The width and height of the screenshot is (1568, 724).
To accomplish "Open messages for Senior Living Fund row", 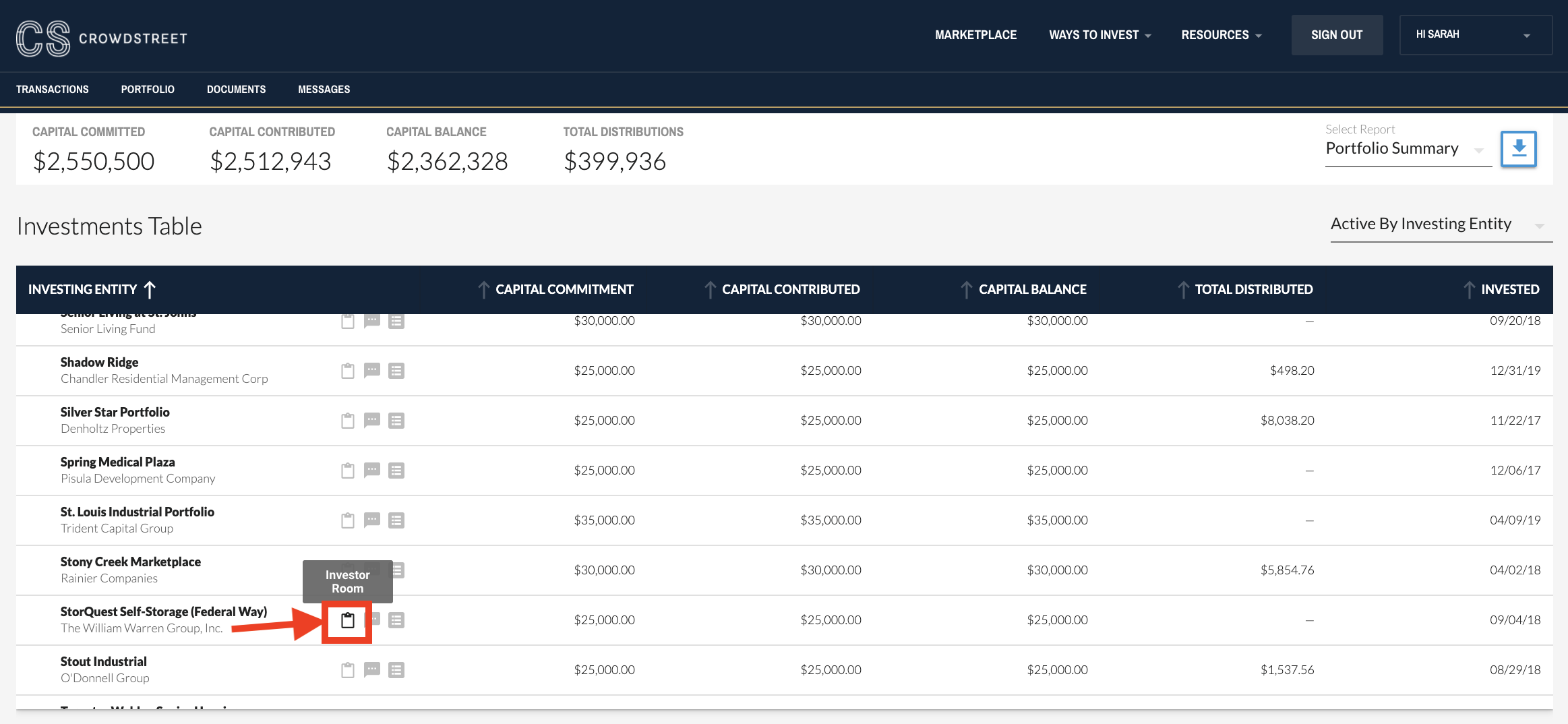I will click(372, 322).
